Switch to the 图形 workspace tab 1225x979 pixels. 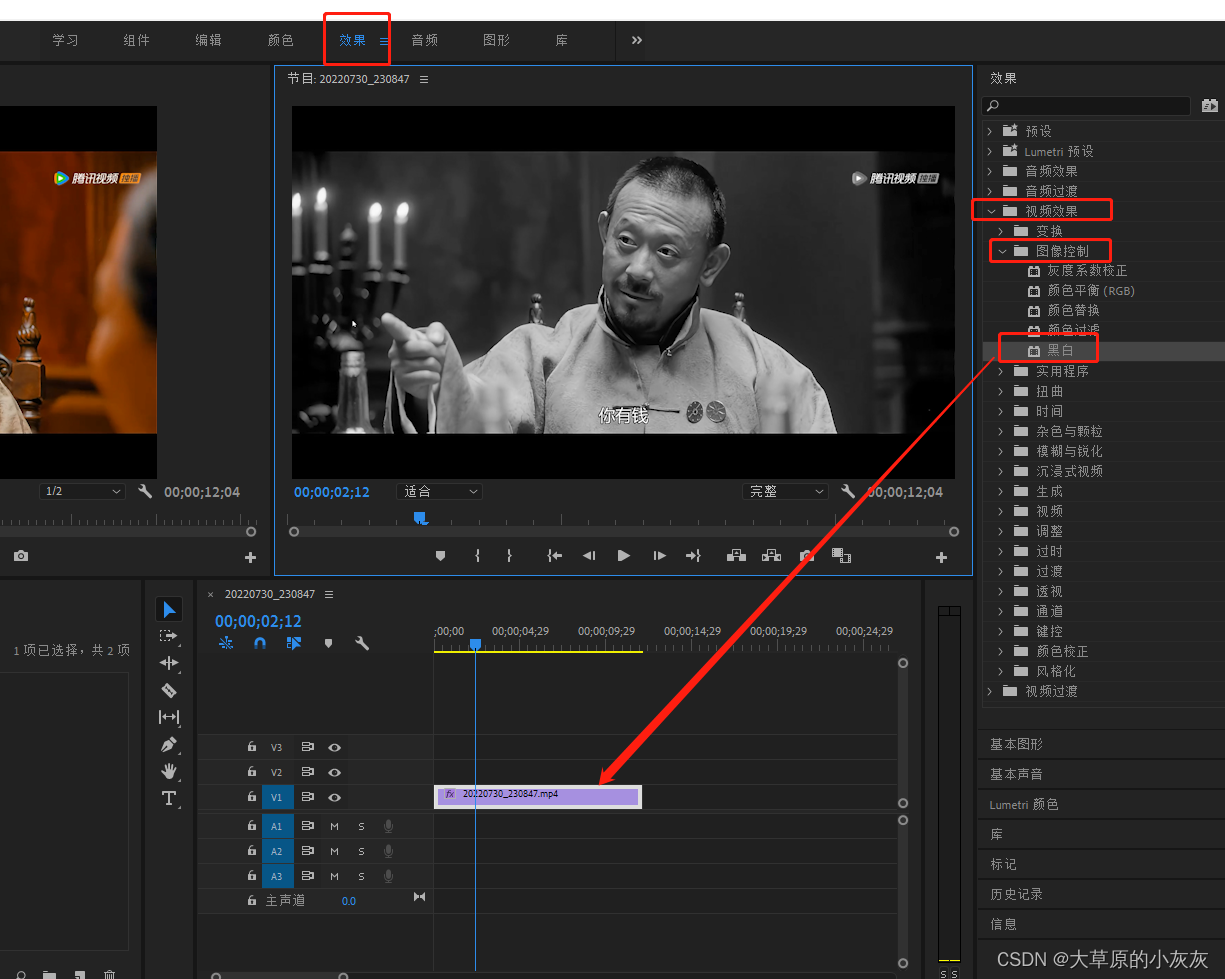496,40
